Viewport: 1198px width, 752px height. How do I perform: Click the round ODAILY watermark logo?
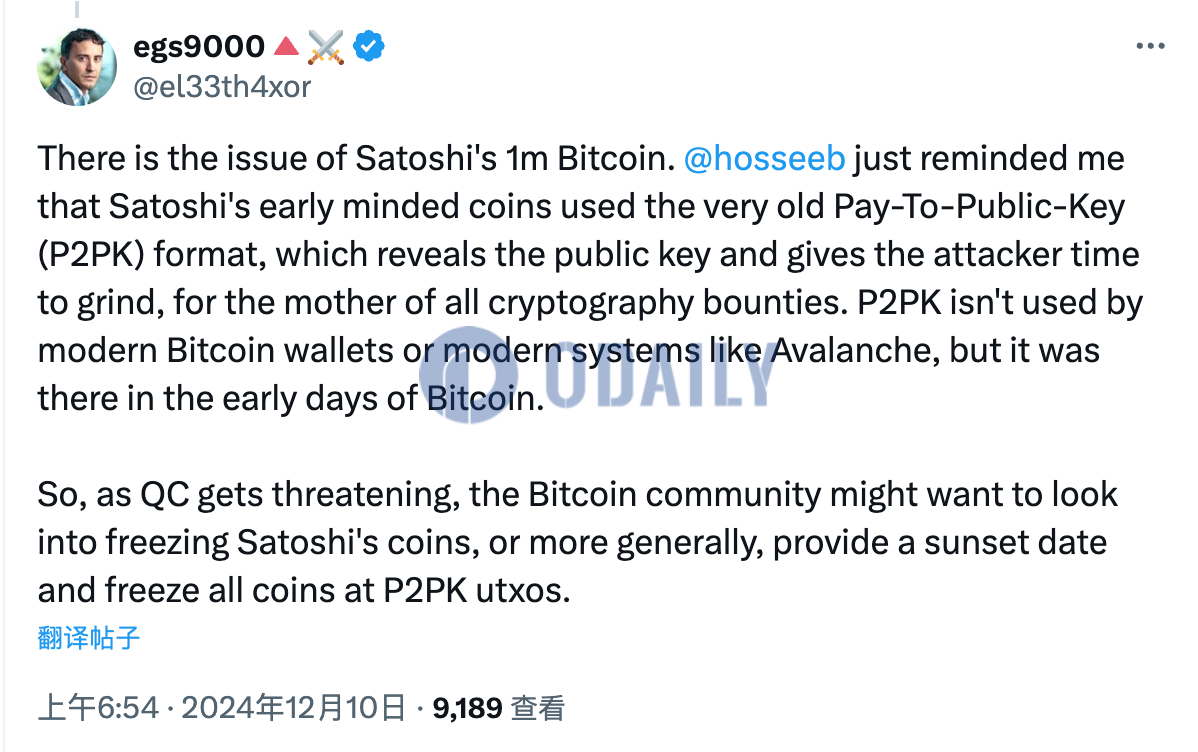tap(468, 375)
